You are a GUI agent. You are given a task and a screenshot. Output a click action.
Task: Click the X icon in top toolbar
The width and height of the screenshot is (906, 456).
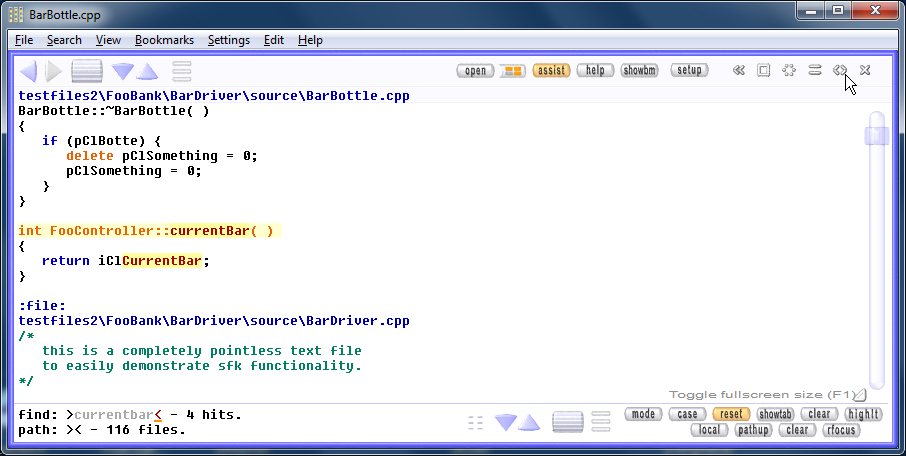[865, 71]
